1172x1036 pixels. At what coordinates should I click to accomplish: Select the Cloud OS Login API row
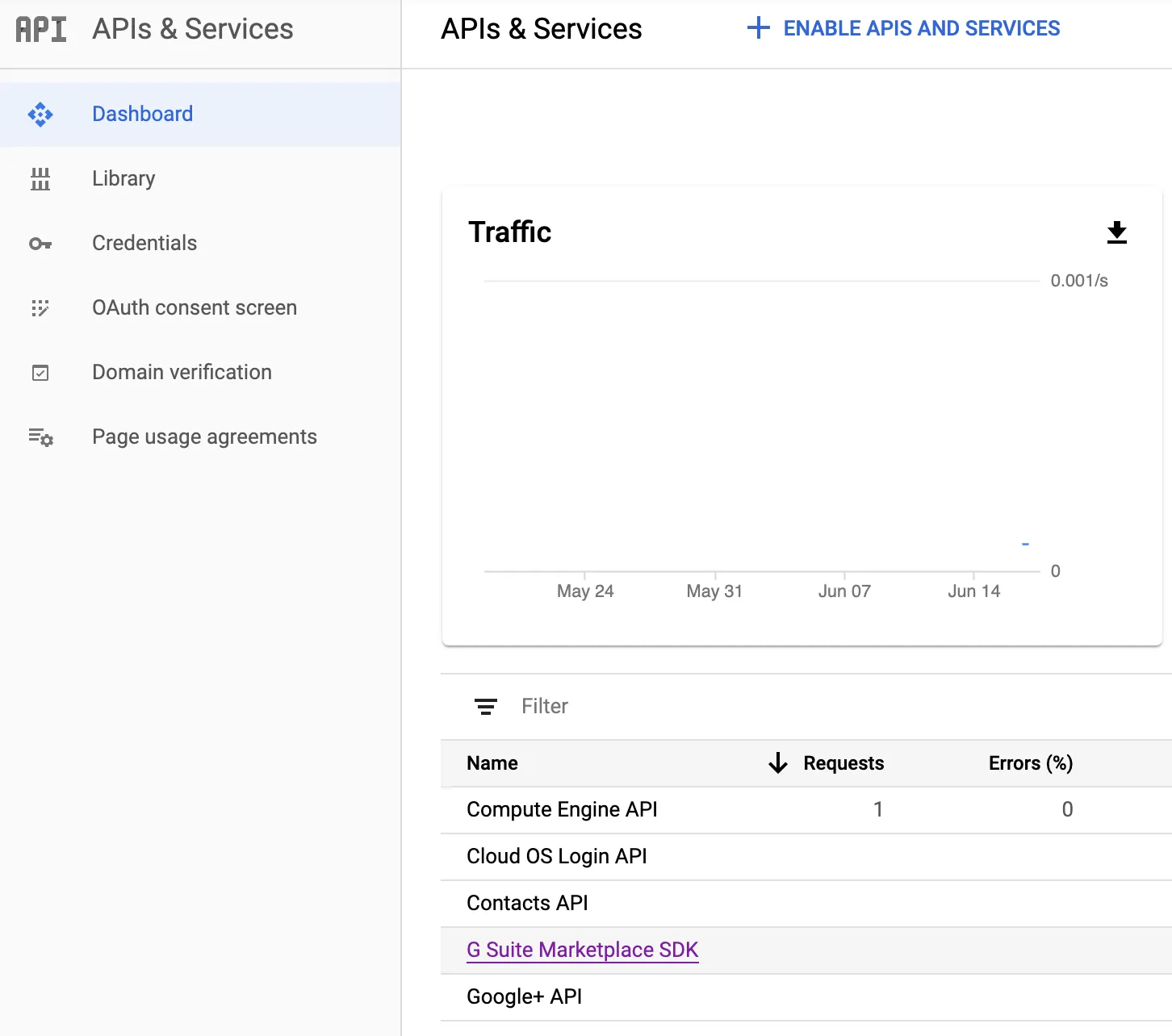click(556, 856)
